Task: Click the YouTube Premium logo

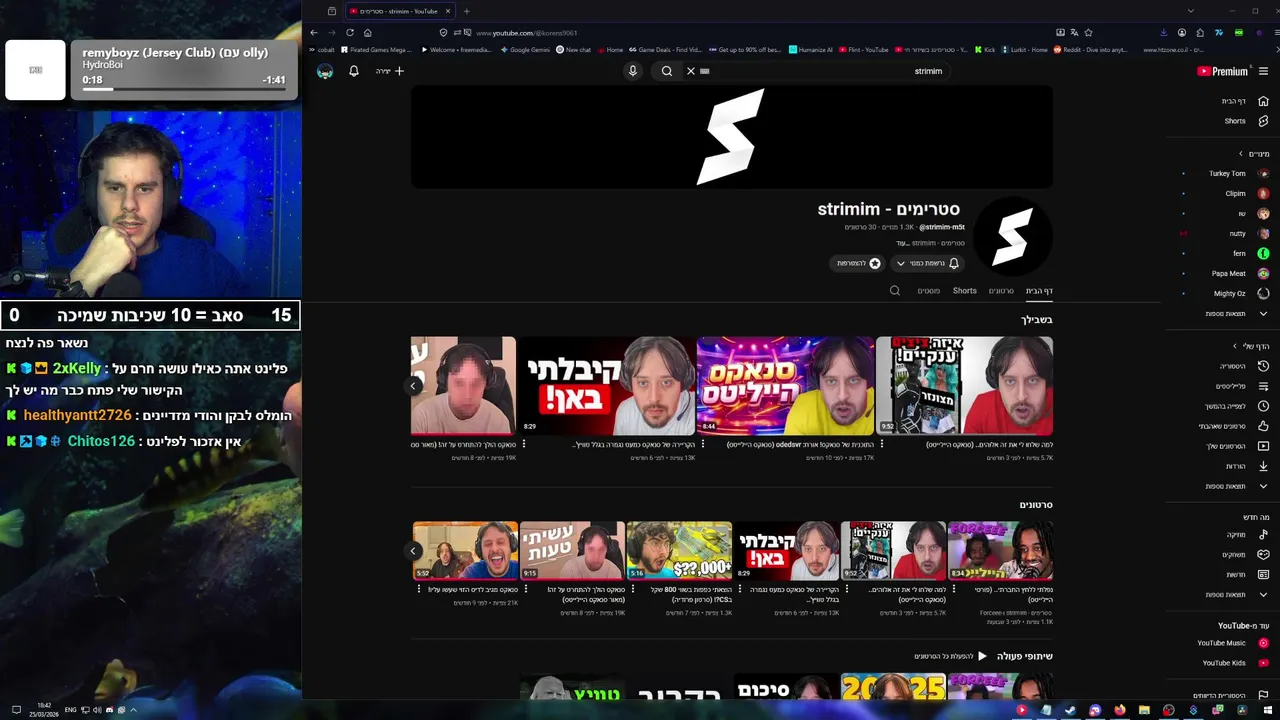Action: [1222, 71]
